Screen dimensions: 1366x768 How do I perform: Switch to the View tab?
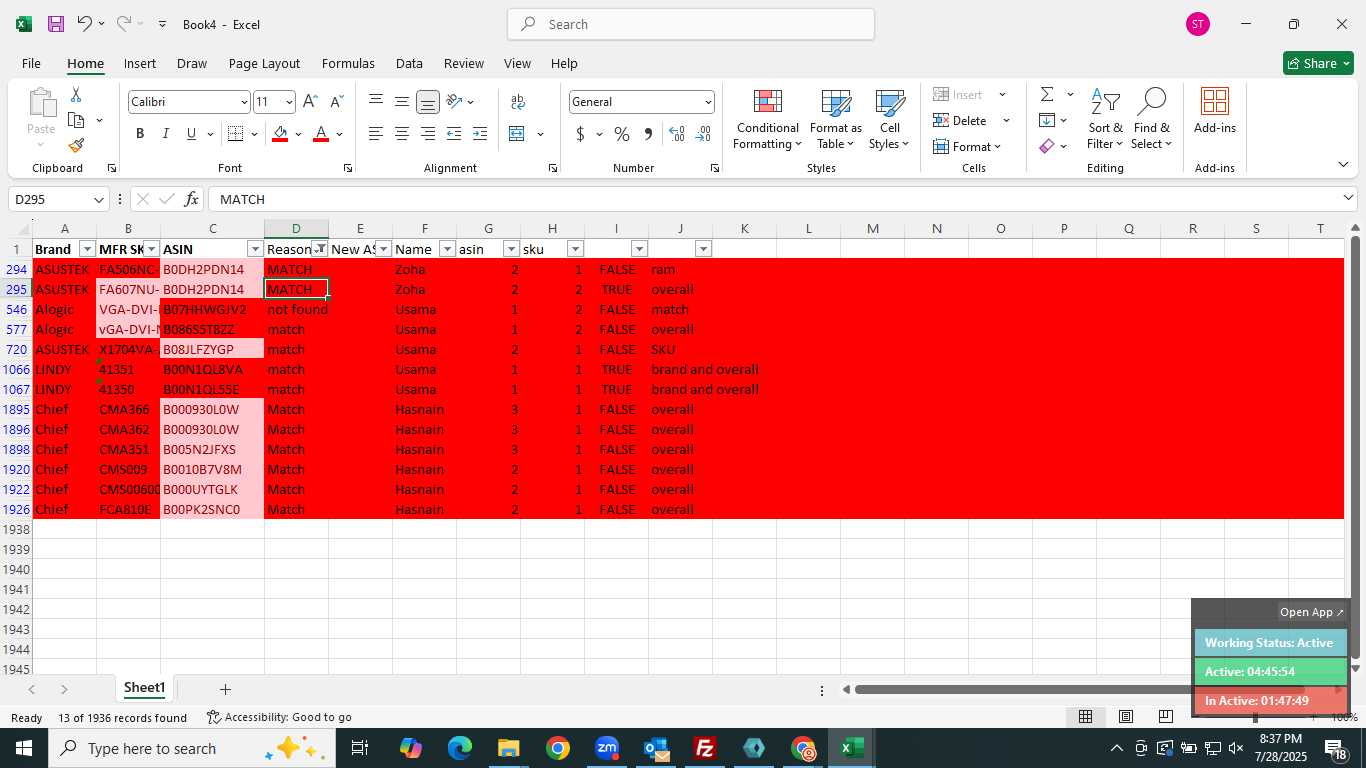517,63
